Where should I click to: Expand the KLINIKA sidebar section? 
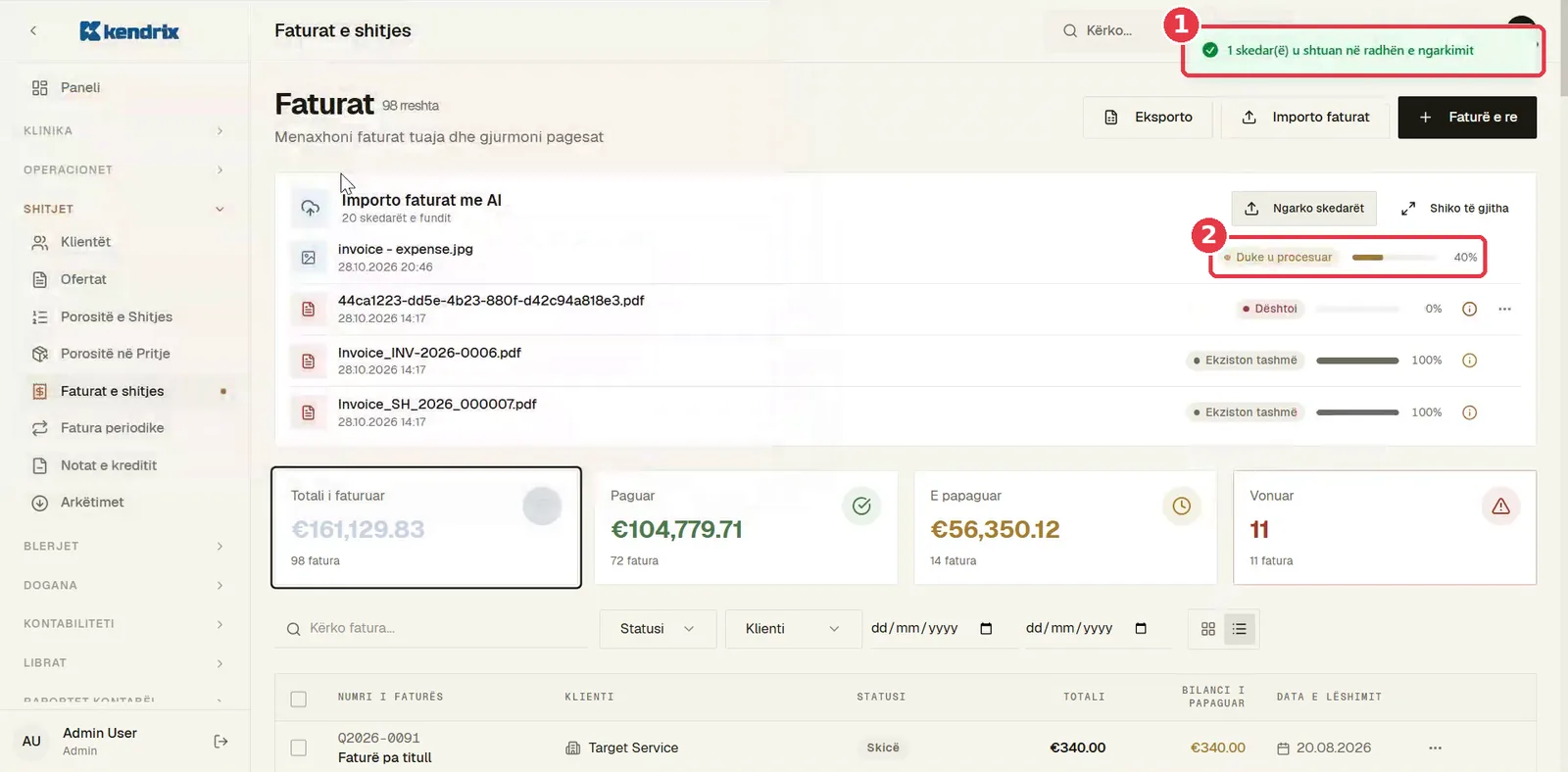(124, 130)
